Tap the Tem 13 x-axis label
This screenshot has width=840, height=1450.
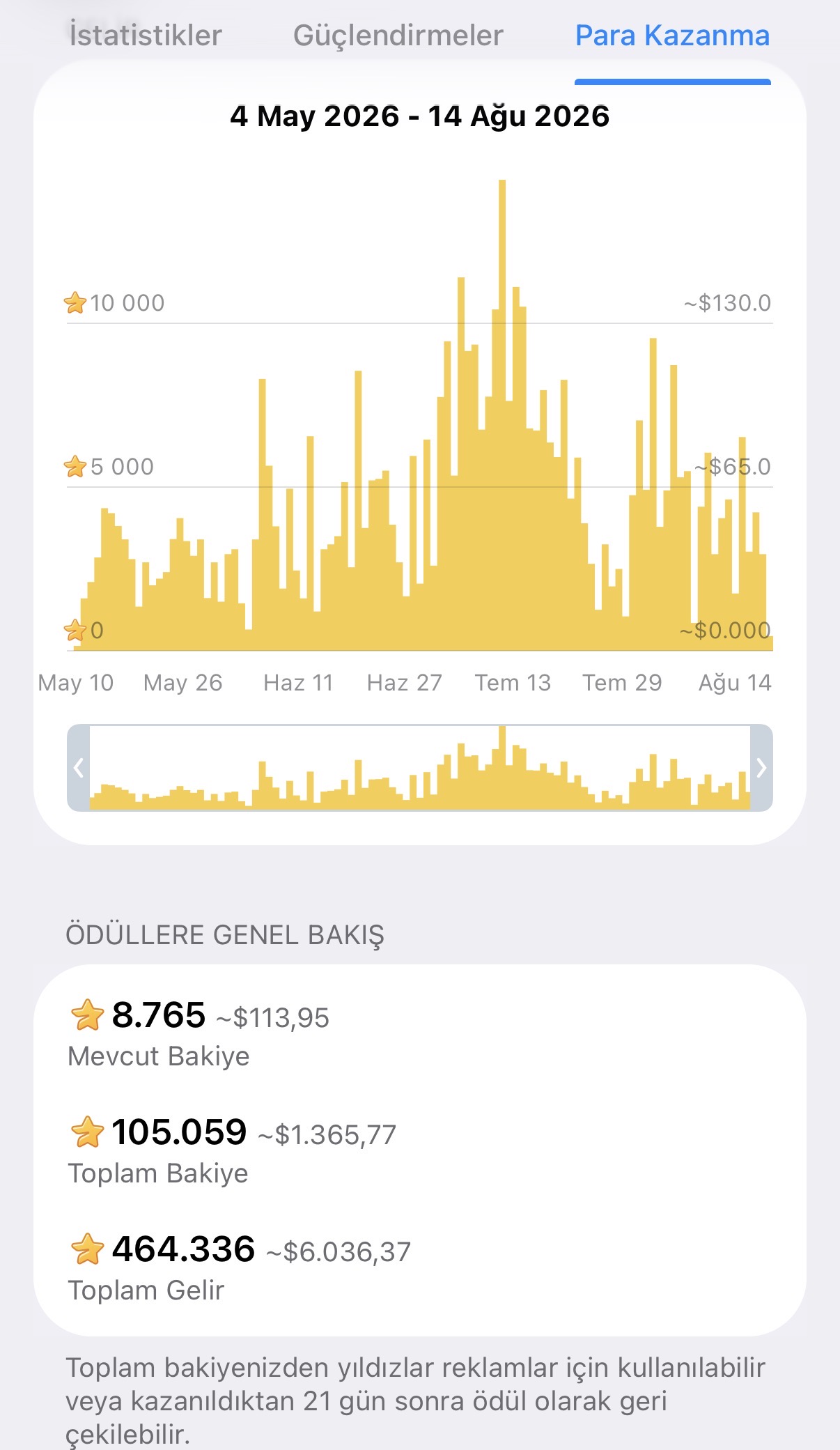click(x=513, y=683)
